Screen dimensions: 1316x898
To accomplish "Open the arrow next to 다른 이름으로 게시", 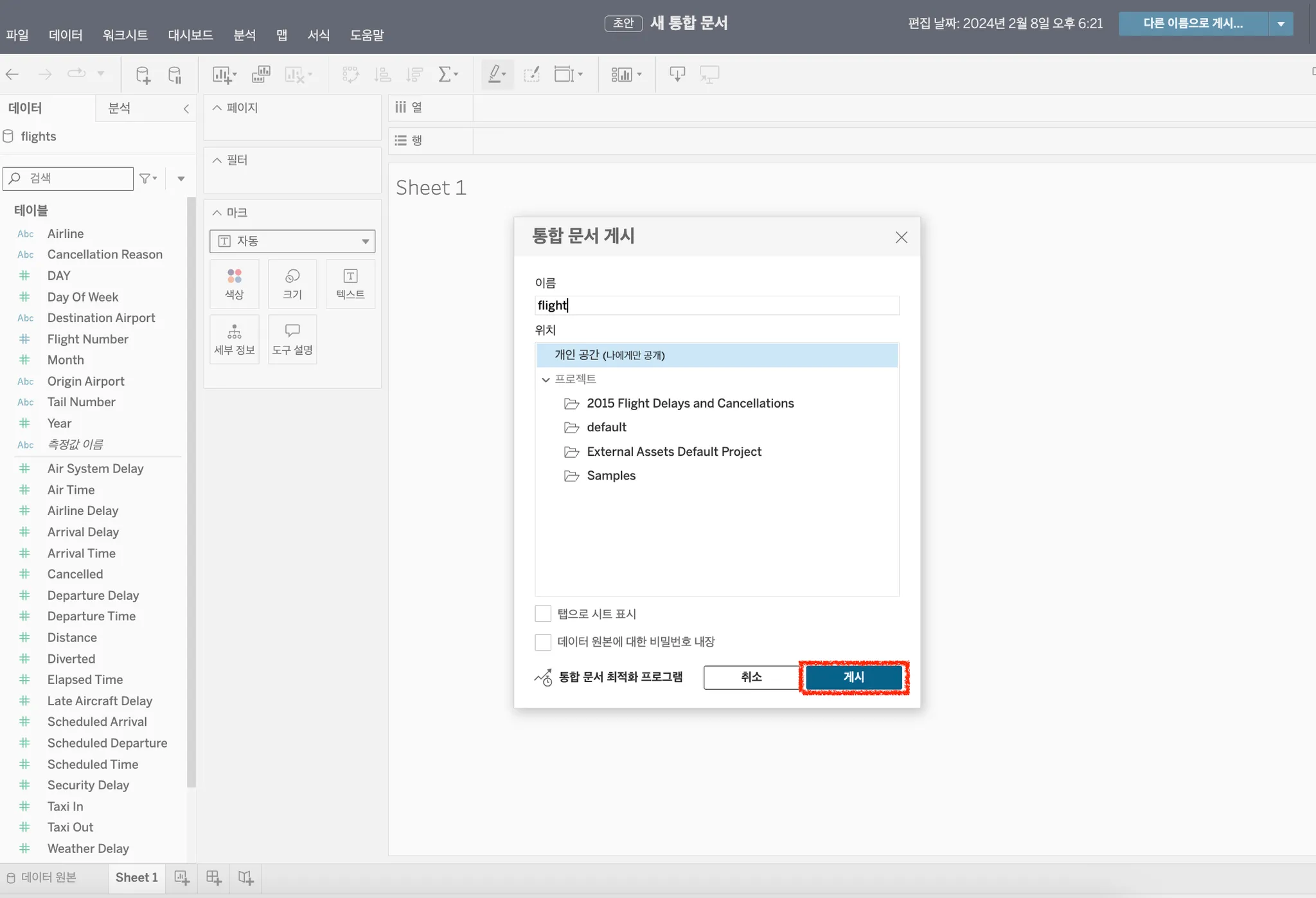I will coord(1281,24).
